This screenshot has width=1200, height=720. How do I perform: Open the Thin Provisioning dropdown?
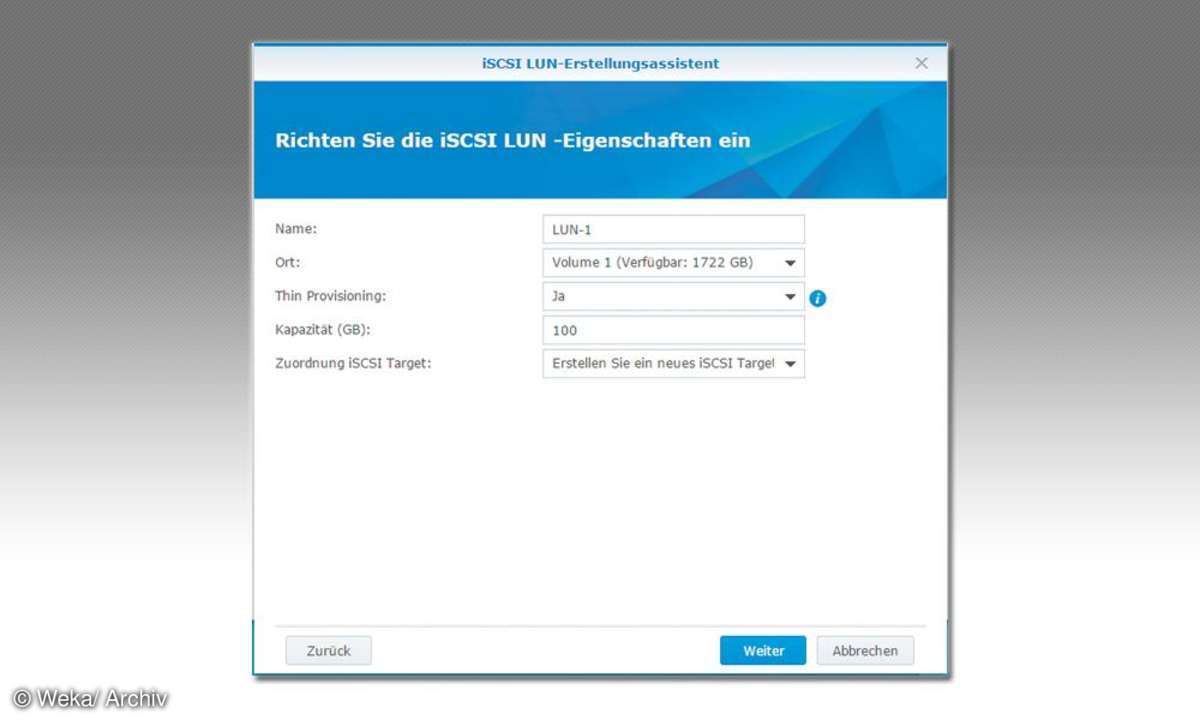(673, 297)
